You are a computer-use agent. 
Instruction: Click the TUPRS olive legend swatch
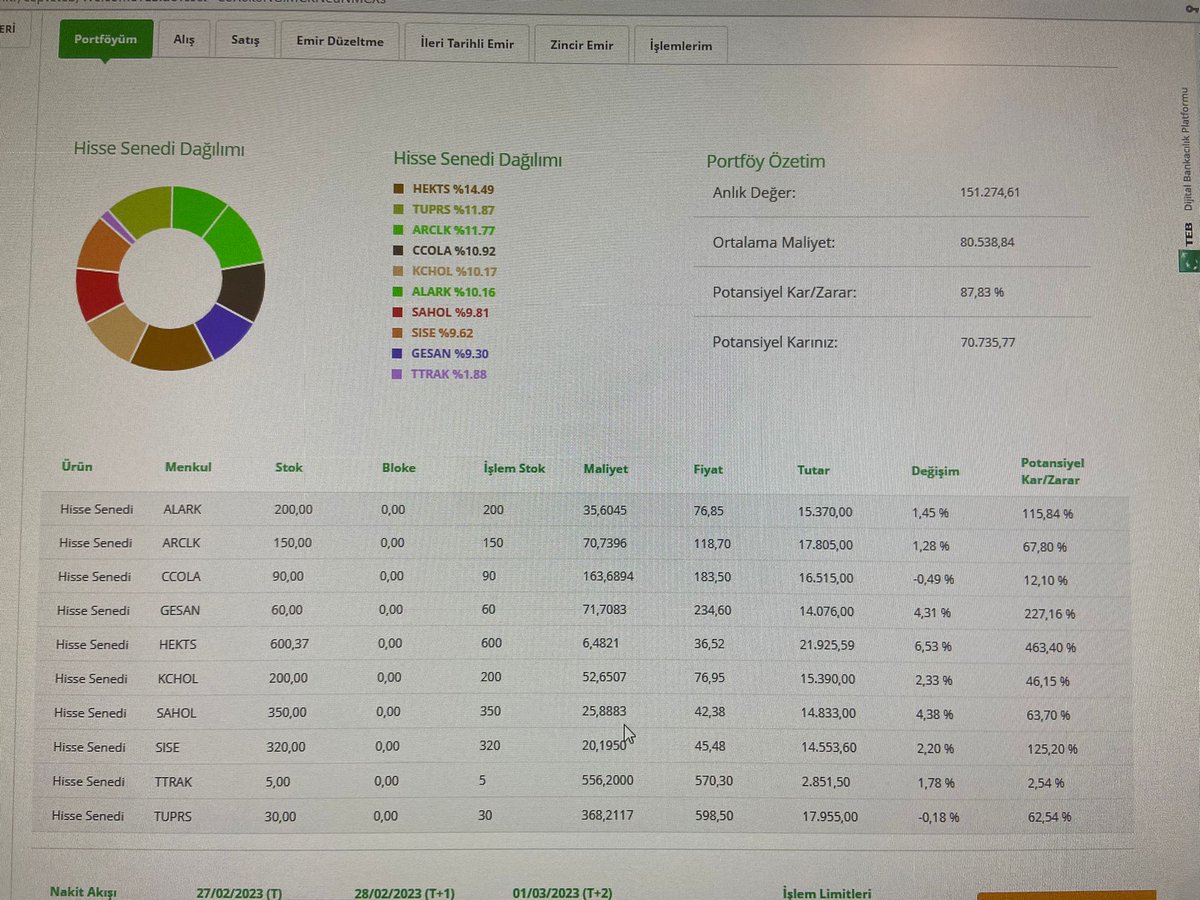pyautogui.click(x=399, y=210)
